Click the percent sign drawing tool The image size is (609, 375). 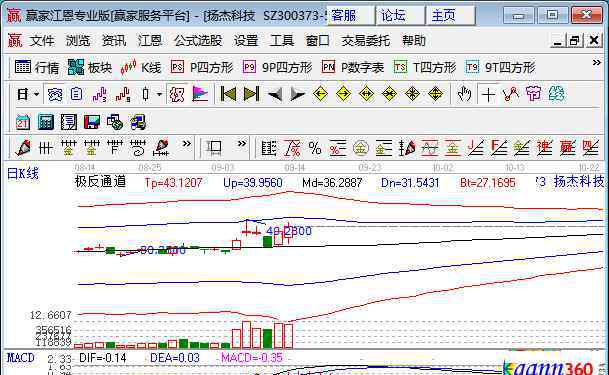click(x=315, y=148)
